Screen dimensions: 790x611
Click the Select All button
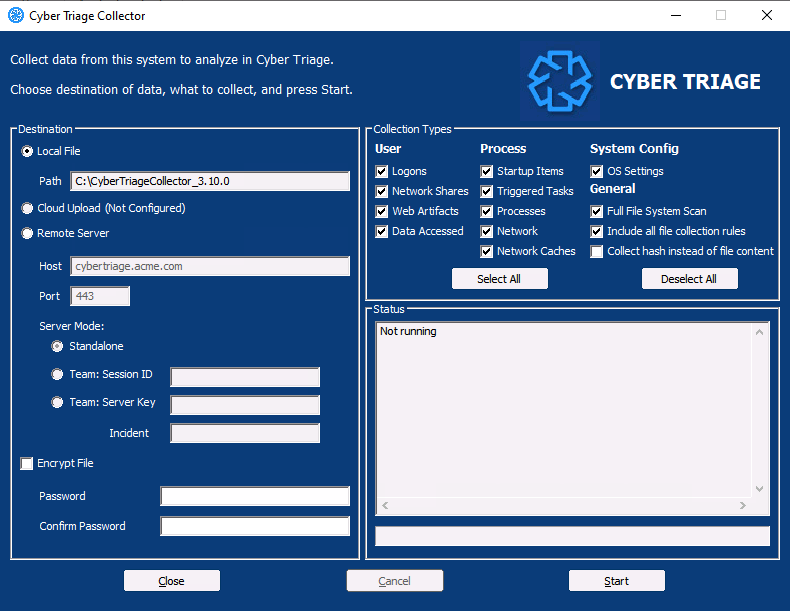coord(499,279)
